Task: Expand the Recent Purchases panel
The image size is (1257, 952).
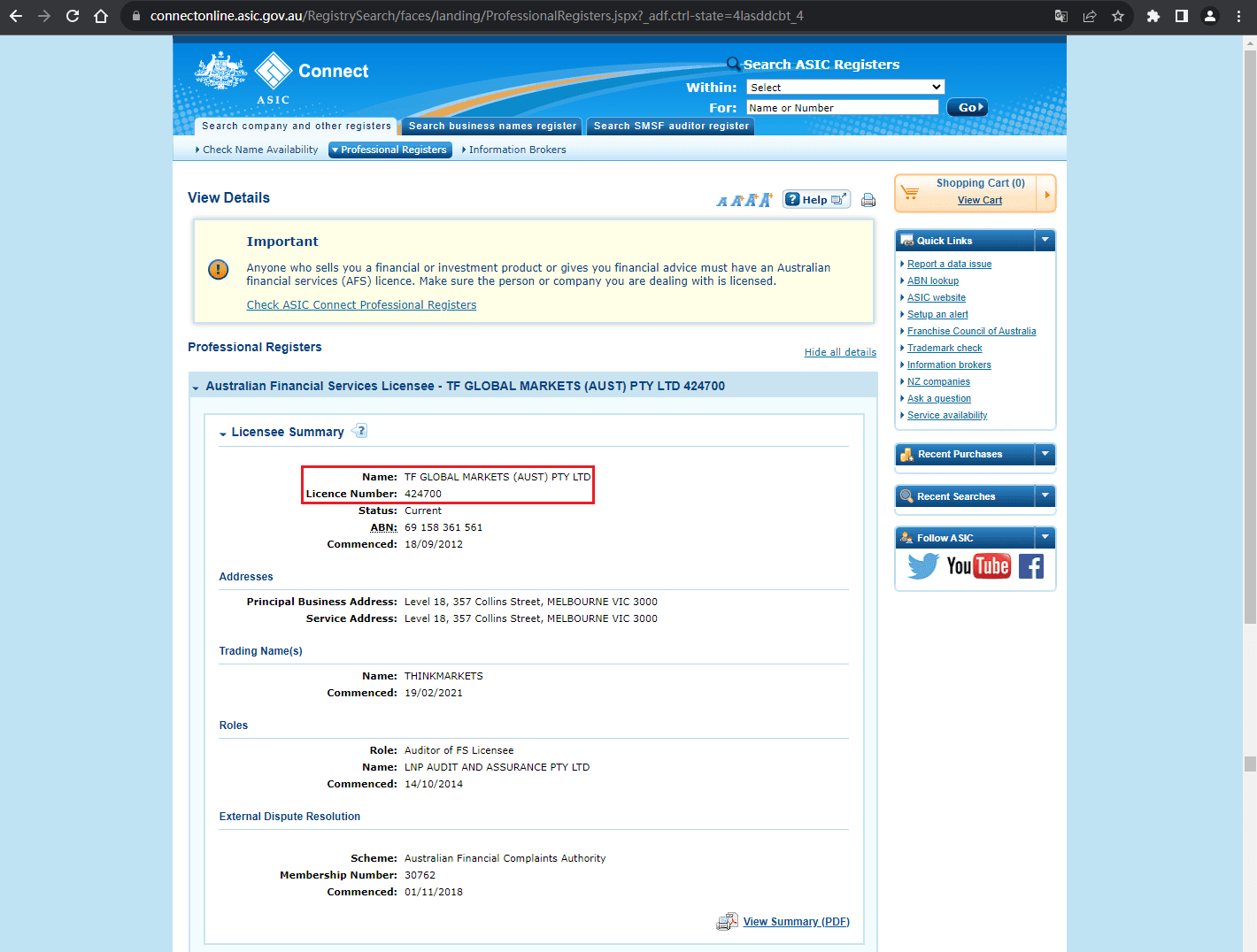Action: point(1045,454)
